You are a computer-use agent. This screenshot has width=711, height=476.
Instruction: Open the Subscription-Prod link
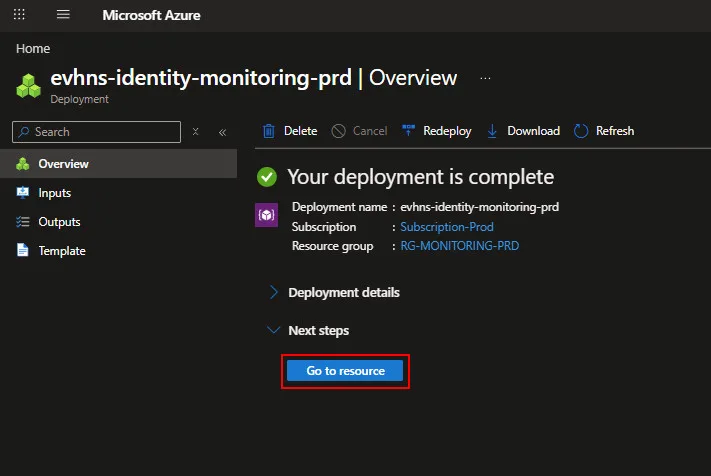tap(447, 227)
